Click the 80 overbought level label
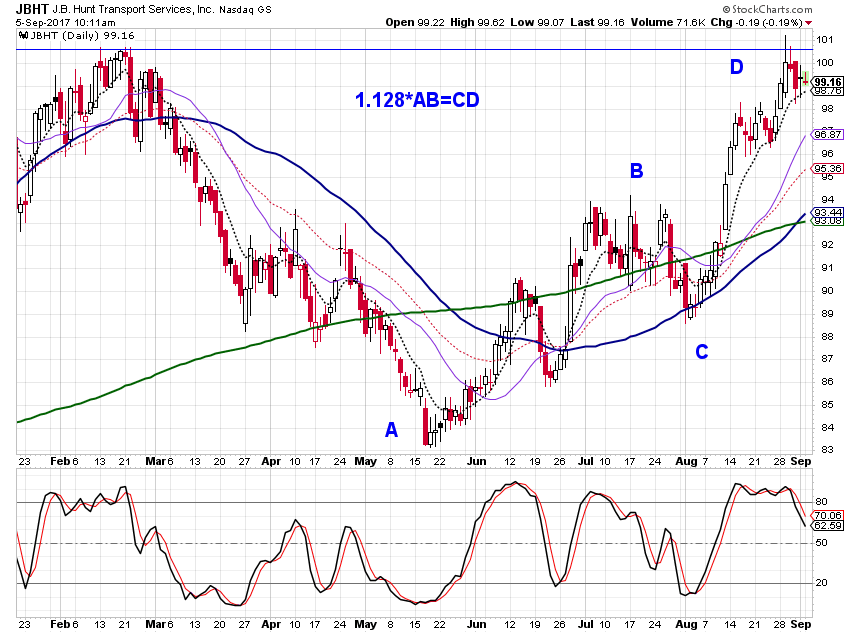 pos(822,502)
